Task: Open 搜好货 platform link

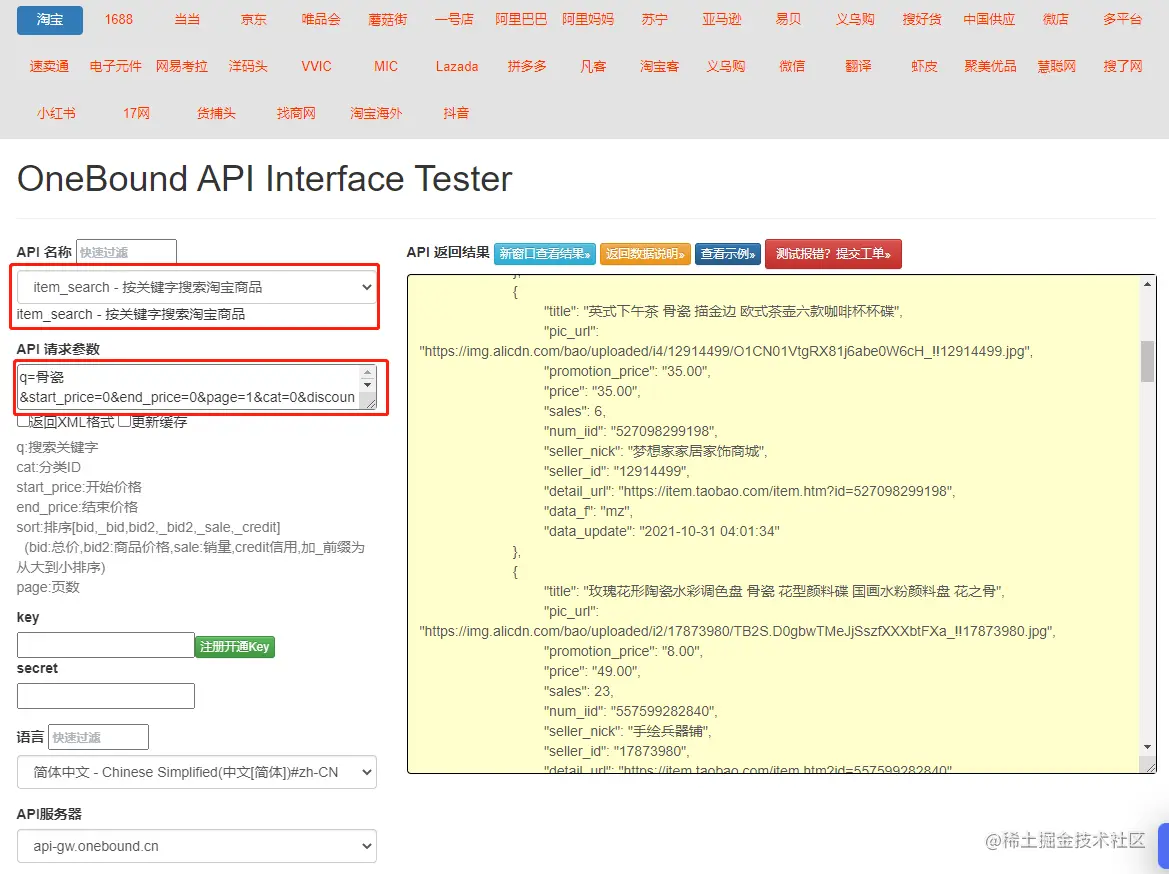Action: pos(922,20)
